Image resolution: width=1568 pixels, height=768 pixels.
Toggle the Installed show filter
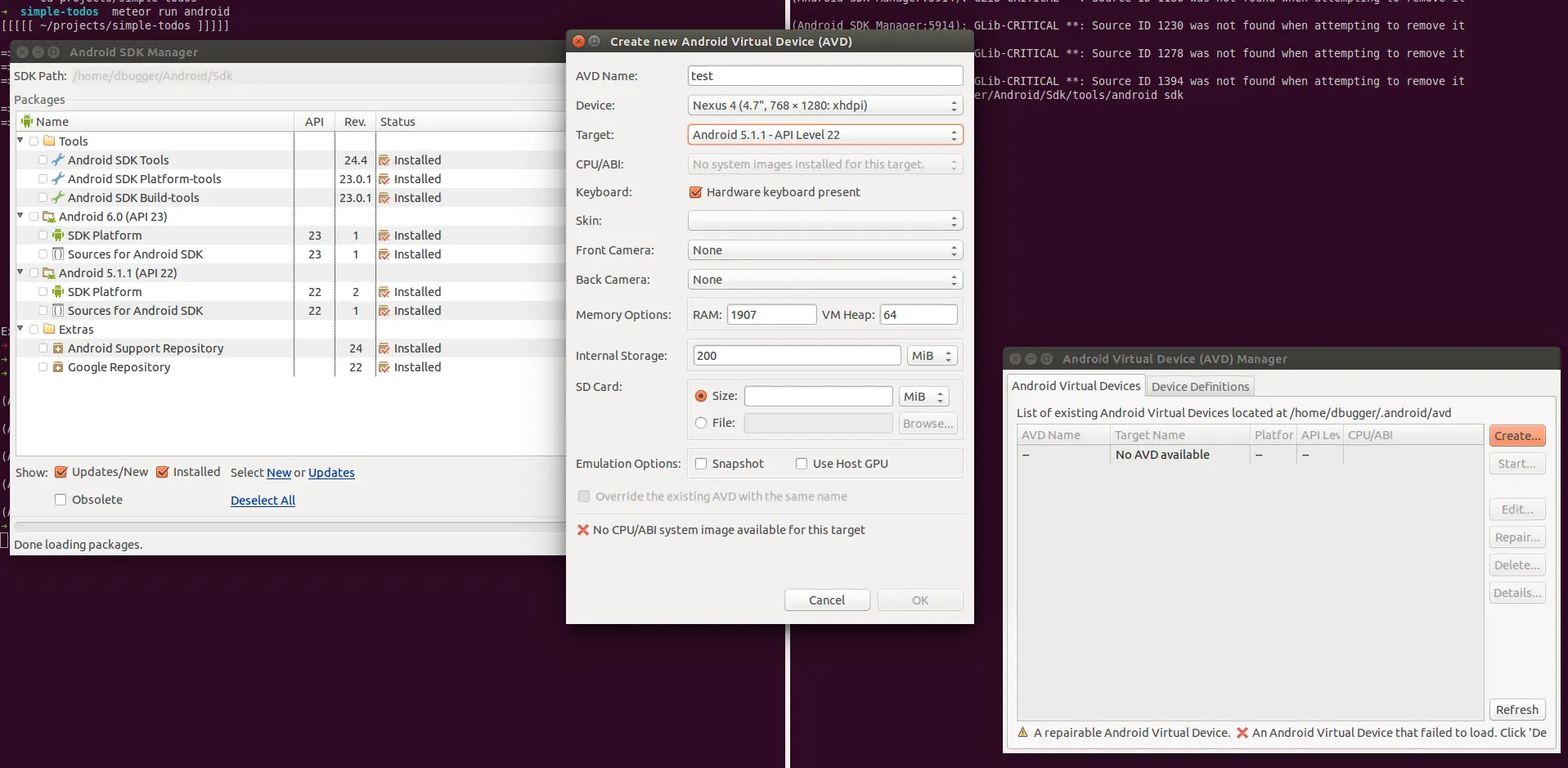pos(162,472)
